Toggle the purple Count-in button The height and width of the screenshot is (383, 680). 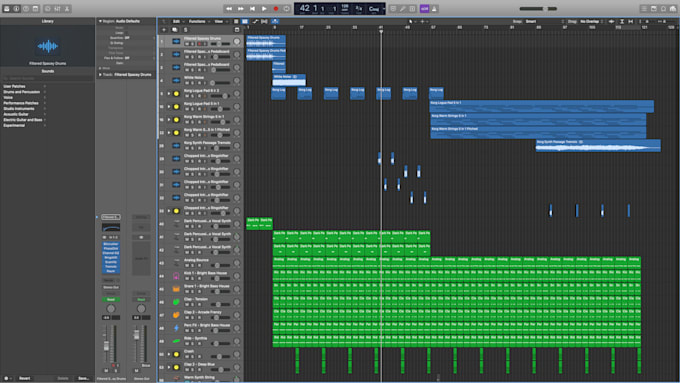coord(425,9)
